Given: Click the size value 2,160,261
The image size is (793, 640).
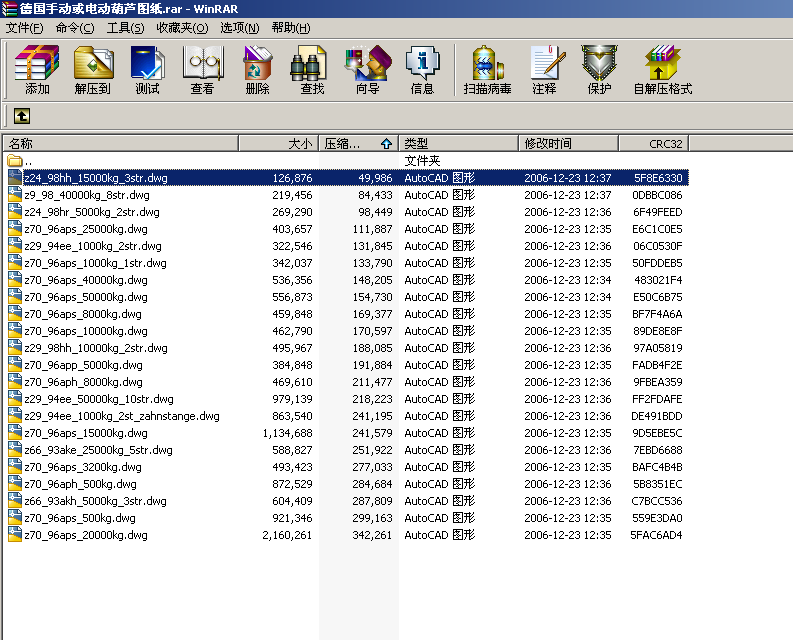Looking at the screenshot, I should click(x=287, y=535).
